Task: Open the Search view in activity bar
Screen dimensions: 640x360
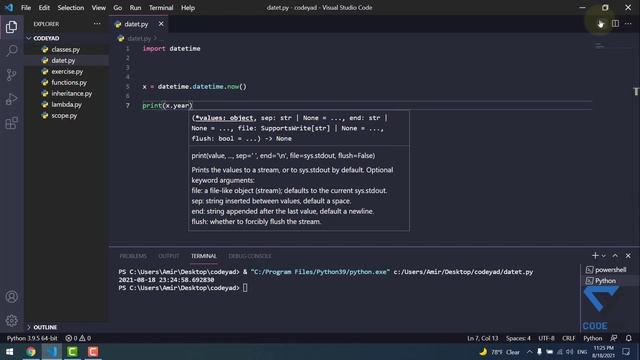Action: click(11, 51)
